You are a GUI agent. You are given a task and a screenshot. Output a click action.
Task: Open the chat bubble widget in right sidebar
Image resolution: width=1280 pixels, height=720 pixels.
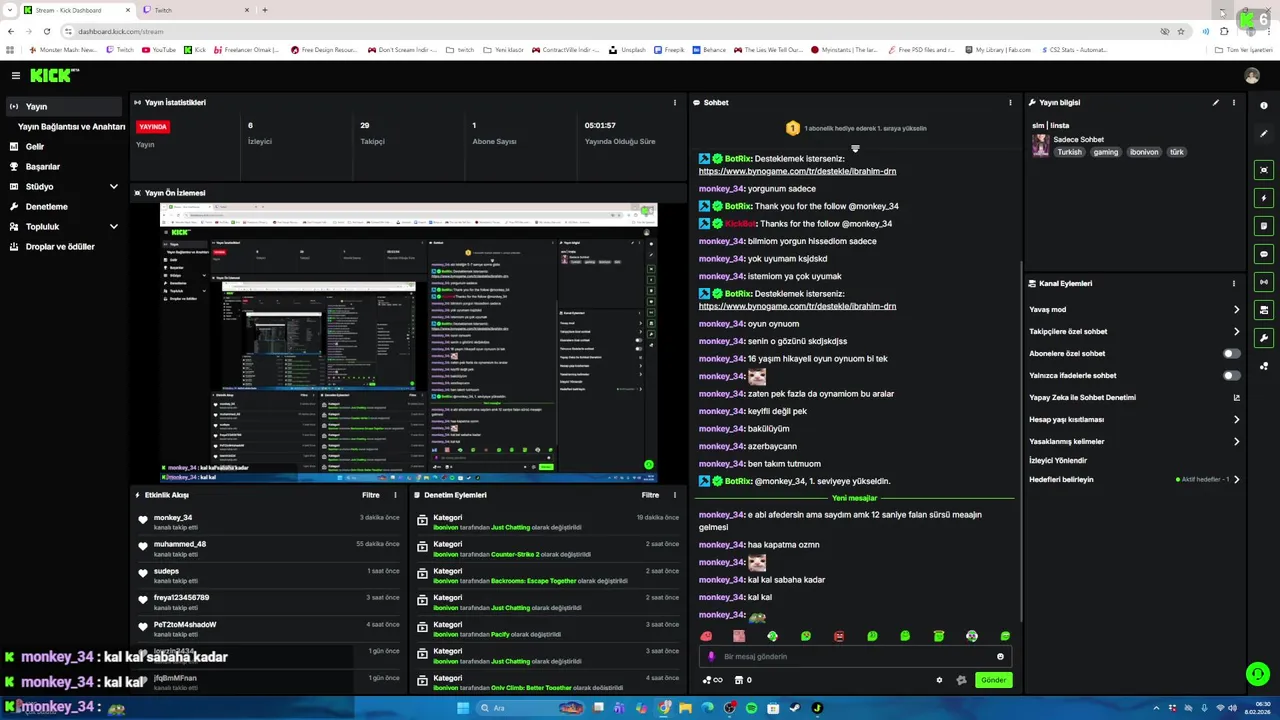click(x=1264, y=254)
